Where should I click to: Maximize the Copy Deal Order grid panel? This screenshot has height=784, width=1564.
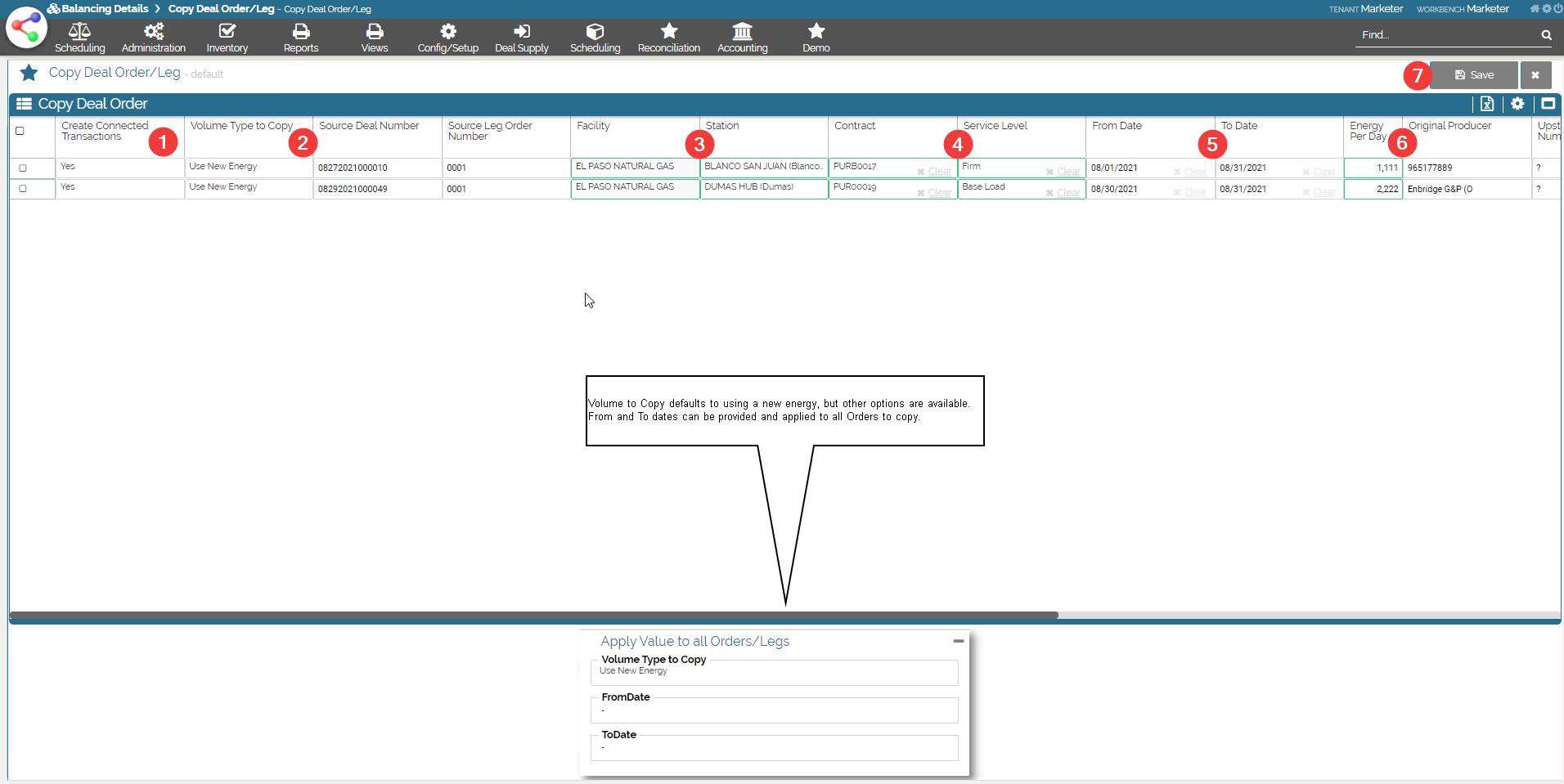point(1548,104)
